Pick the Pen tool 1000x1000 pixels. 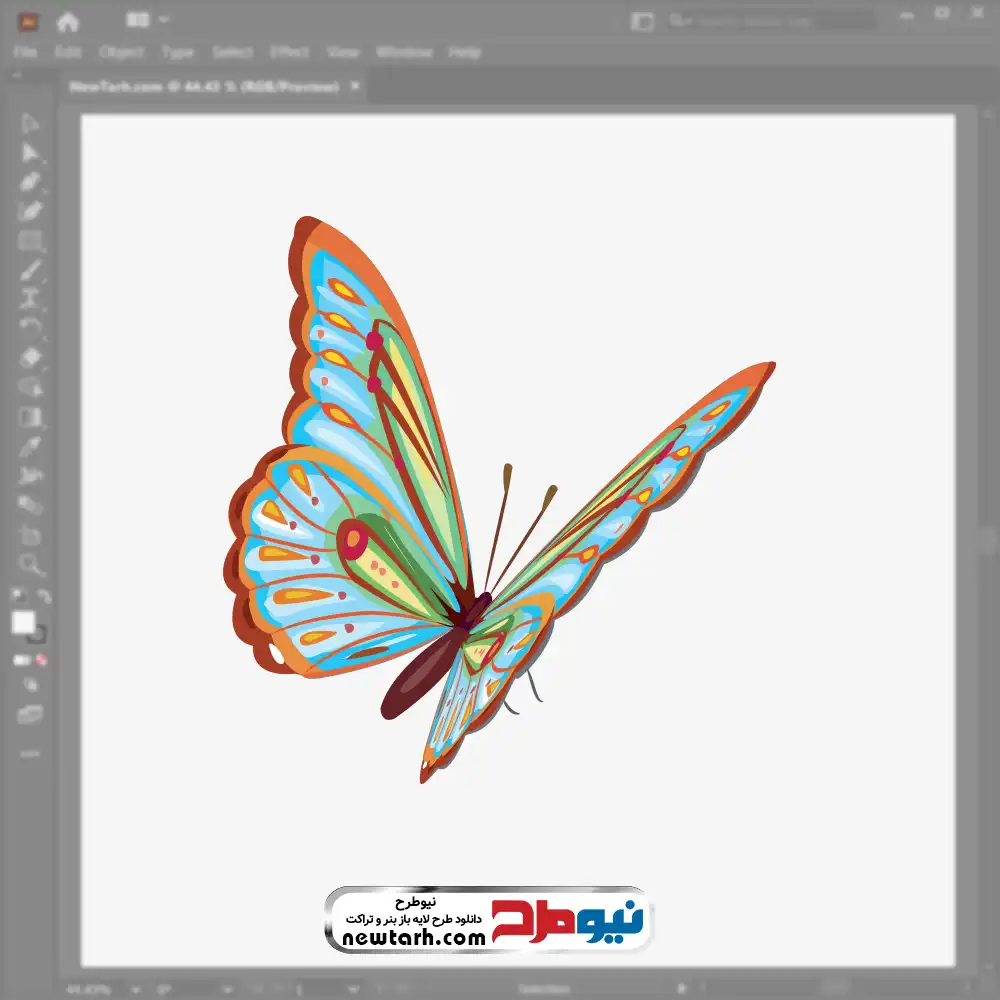coord(30,182)
